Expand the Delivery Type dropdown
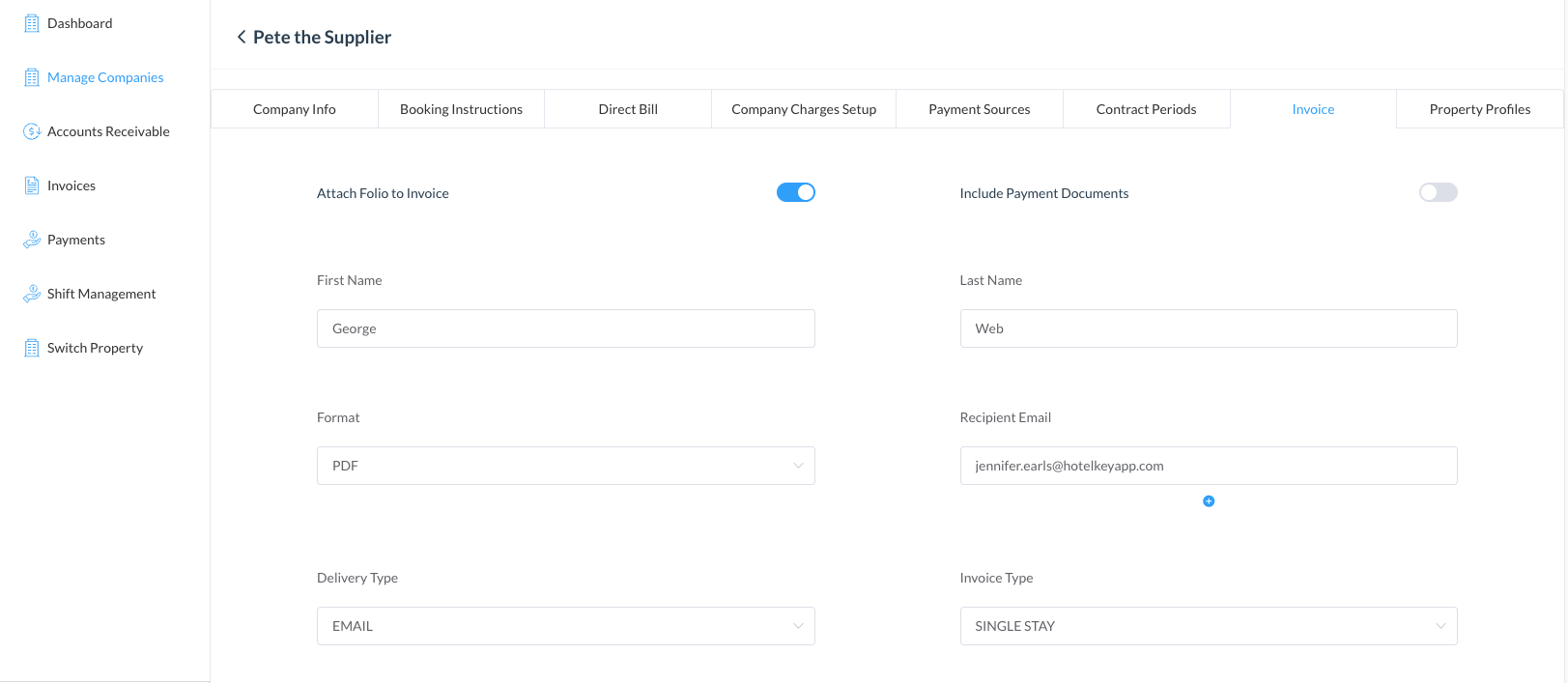Viewport: 1568px width, 683px height. coord(565,626)
